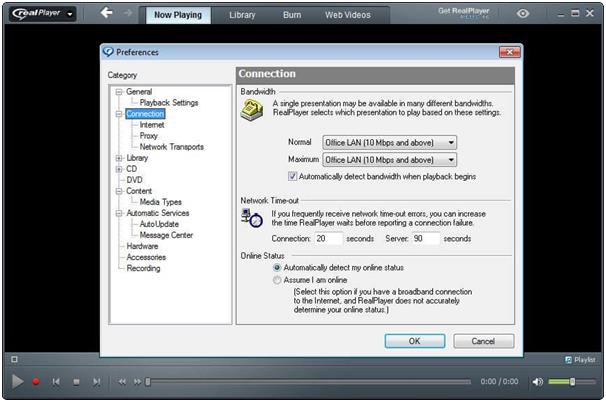Click the red Record button
Viewport: 606px width, 402px height.
[36, 382]
